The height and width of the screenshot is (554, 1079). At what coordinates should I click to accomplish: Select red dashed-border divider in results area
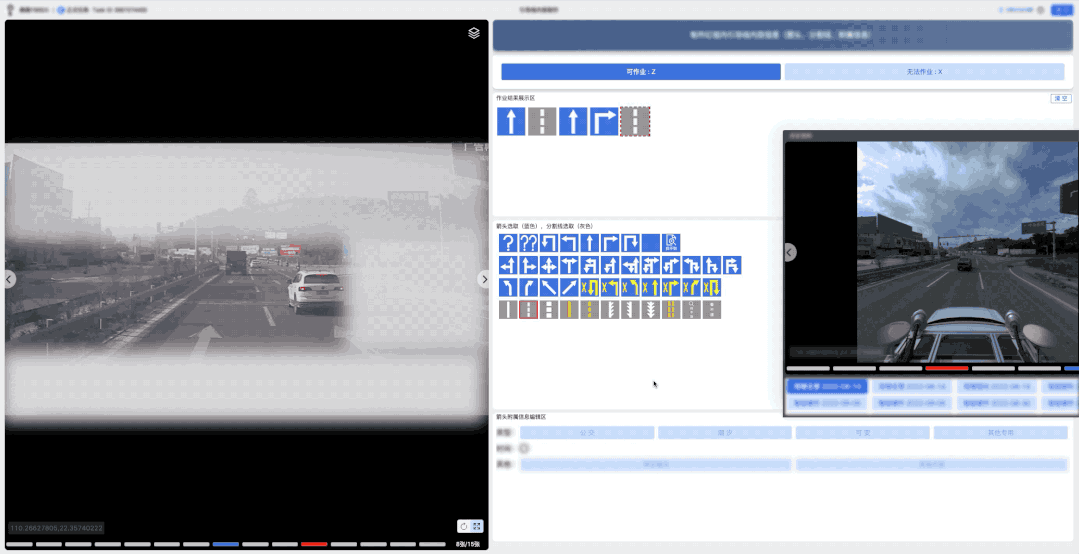[634, 121]
